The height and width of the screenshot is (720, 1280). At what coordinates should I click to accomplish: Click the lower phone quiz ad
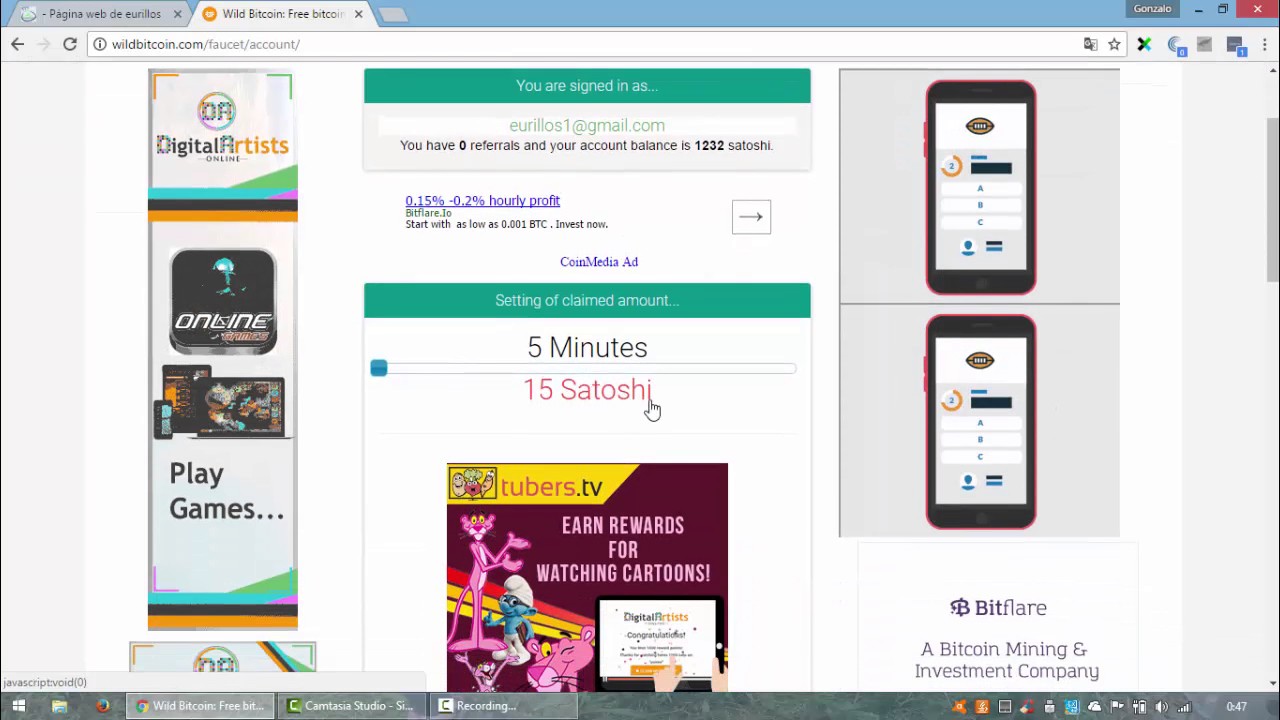click(980, 421)
